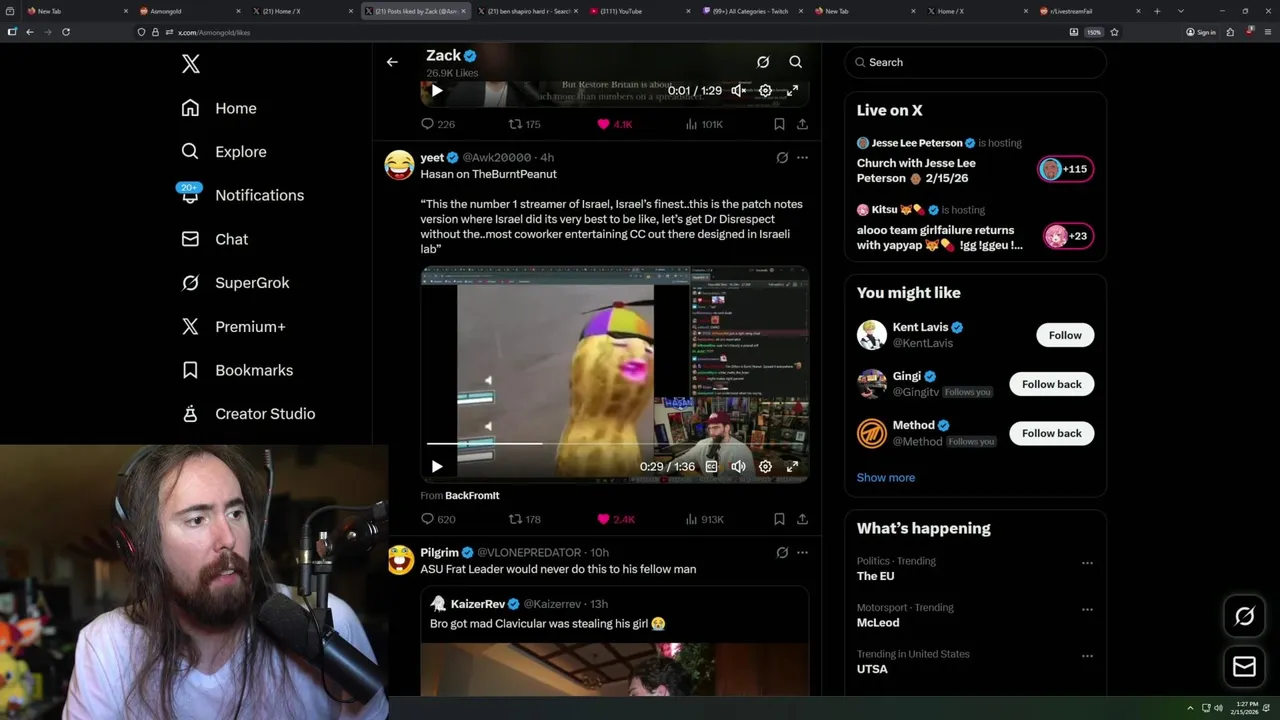Open more options on yeet's post

802,157
